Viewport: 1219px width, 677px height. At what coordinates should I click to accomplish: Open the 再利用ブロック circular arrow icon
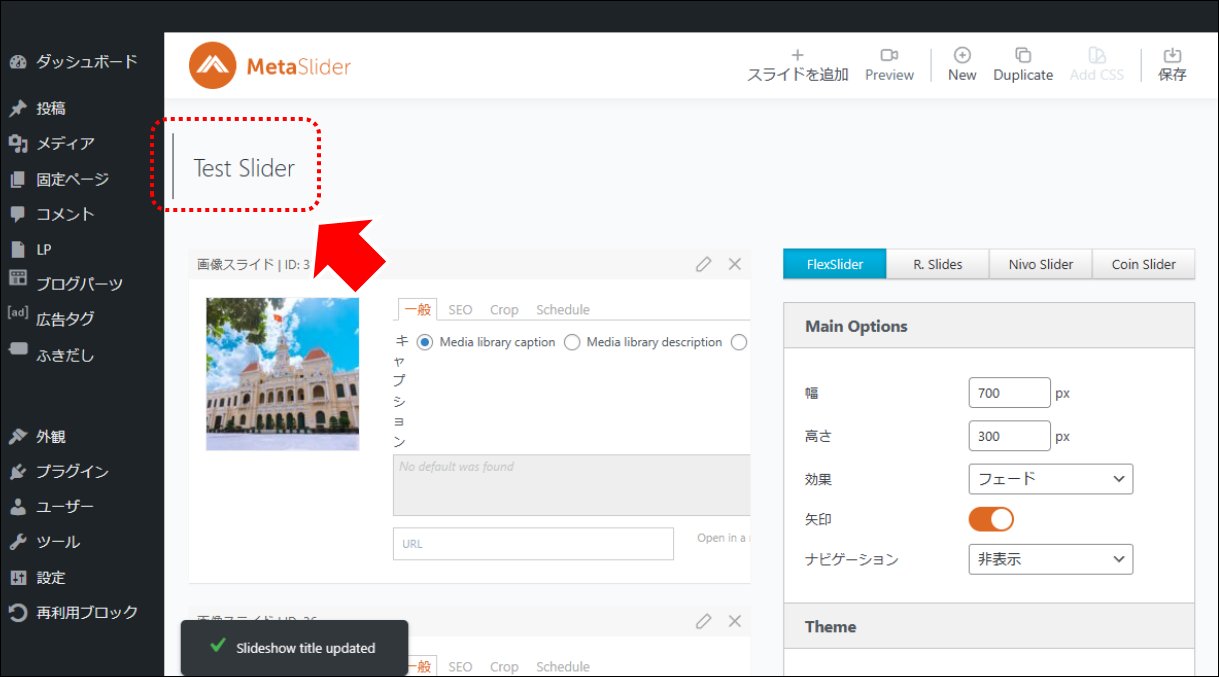pos(17,612)
